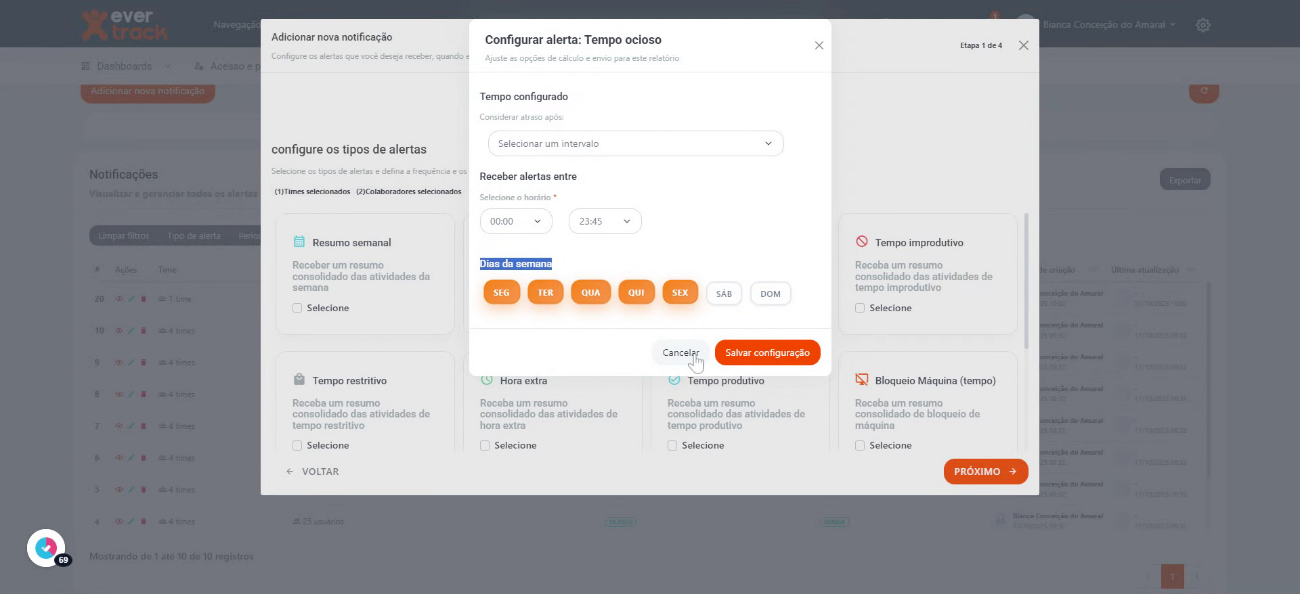The width and height of the screenshot is (1300, 594).
Task: Open the Dashboards menu
Action: pos(125,66)
